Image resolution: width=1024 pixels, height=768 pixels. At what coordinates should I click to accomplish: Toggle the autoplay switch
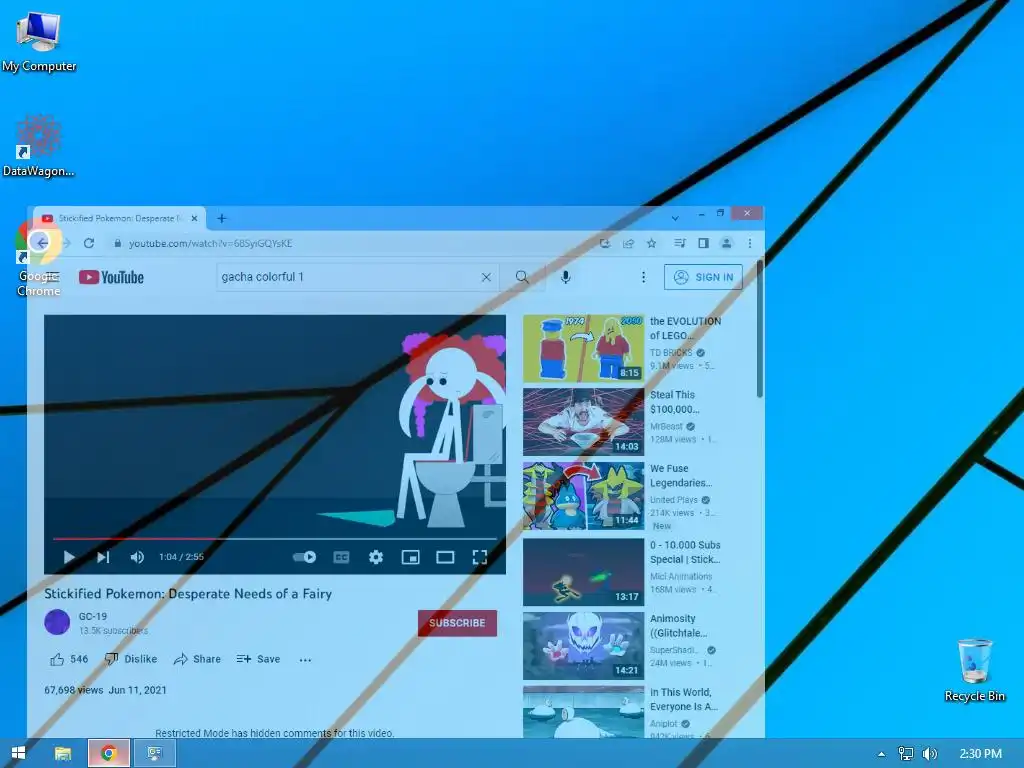304,557
